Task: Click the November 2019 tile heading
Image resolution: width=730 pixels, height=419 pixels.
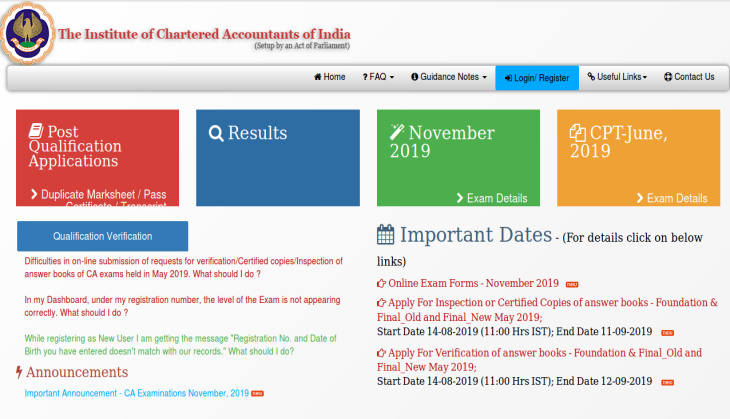Action: 442,142
